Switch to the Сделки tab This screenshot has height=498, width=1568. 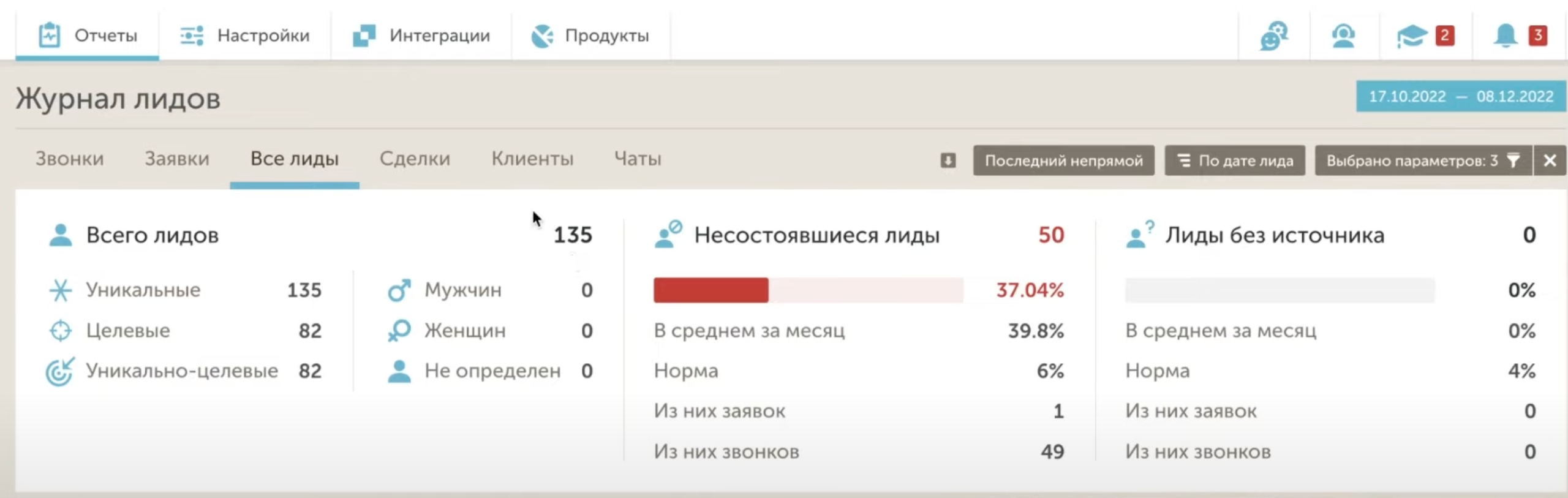tap(415, 159)
